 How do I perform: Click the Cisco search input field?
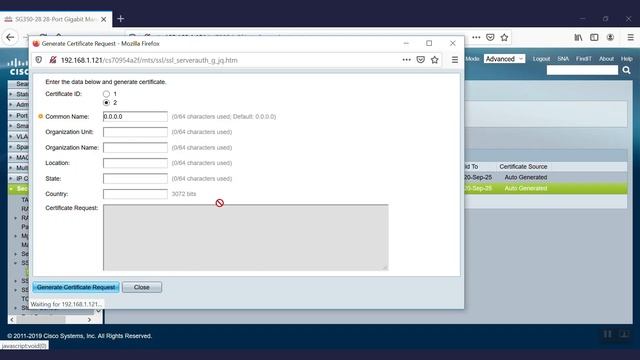point(582,70)
